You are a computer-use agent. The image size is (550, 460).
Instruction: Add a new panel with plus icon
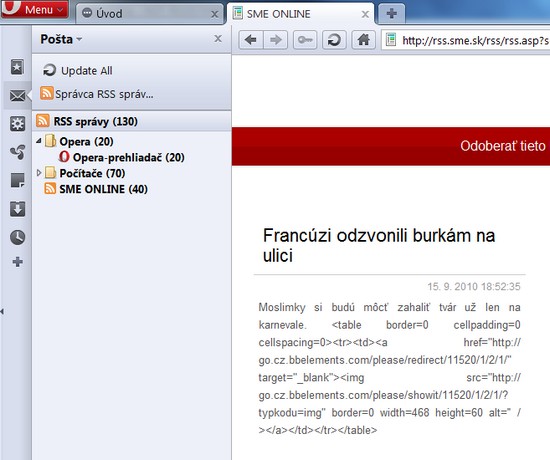[x=17, y=262]
